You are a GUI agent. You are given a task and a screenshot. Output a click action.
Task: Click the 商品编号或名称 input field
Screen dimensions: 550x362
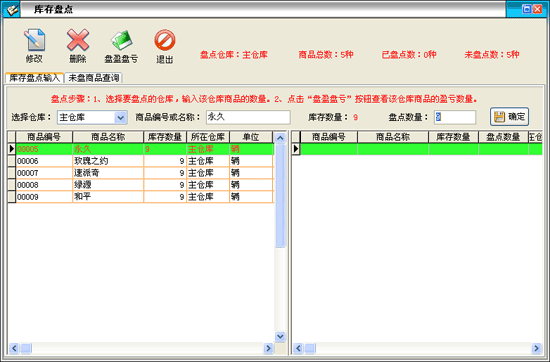248,117
